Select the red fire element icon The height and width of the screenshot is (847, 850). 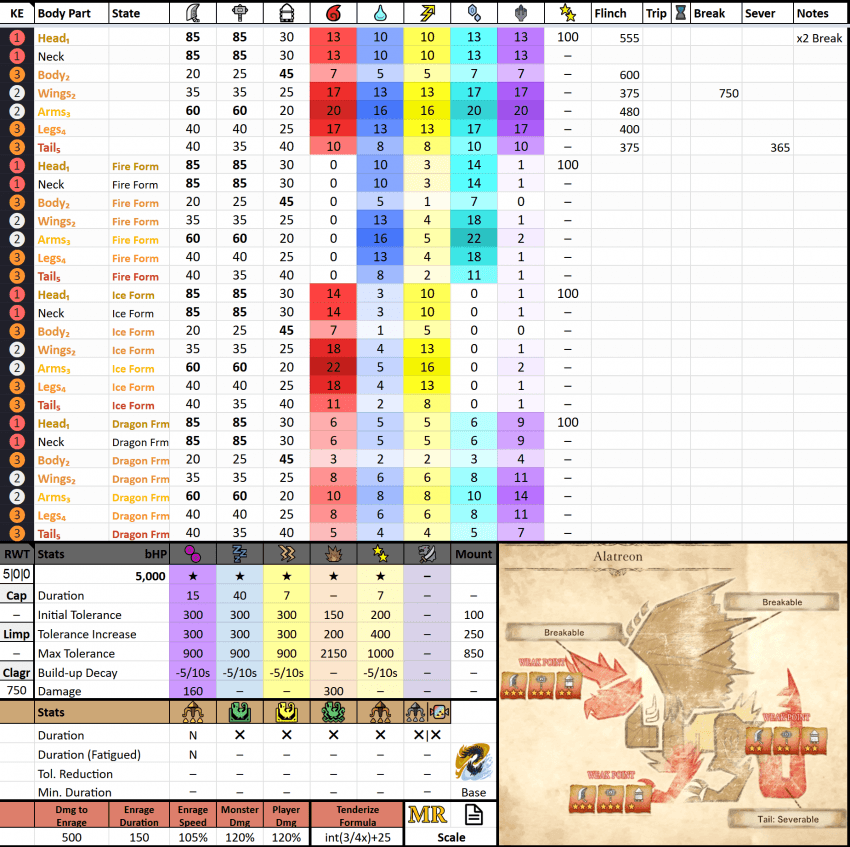(333, 12)
